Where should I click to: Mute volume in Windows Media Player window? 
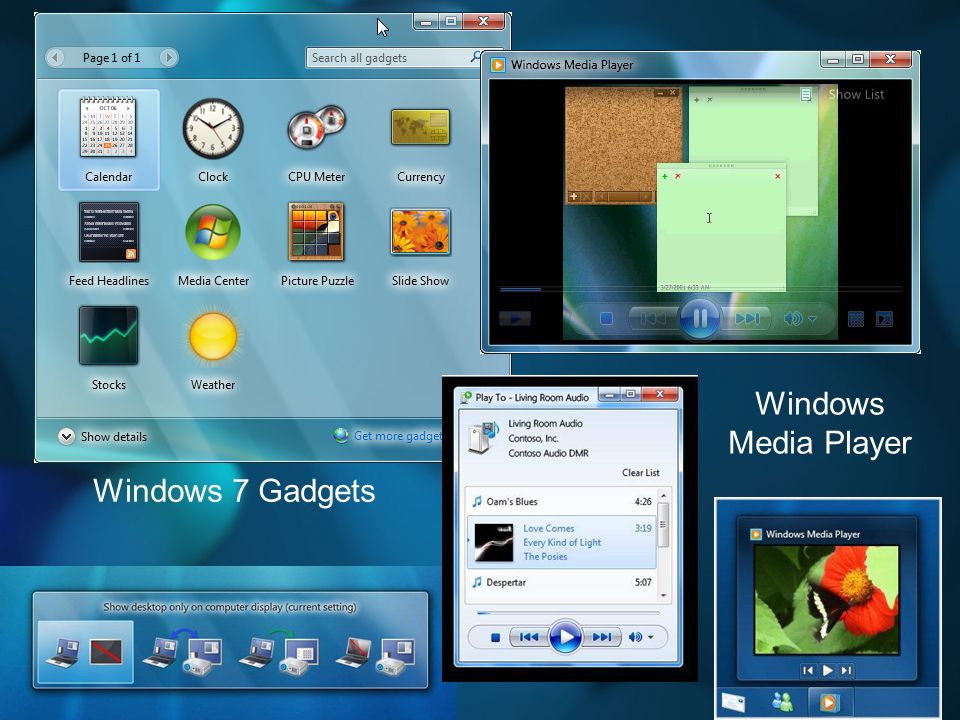pyautogui.click(x=792, y=318)
